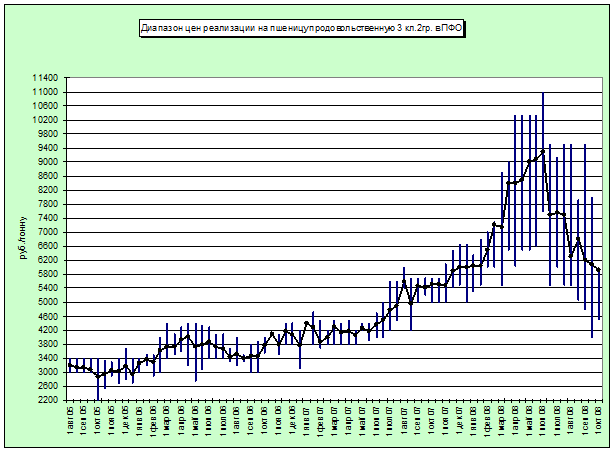
Task: Click the 11400 label on the value axis
Action: 46,78
